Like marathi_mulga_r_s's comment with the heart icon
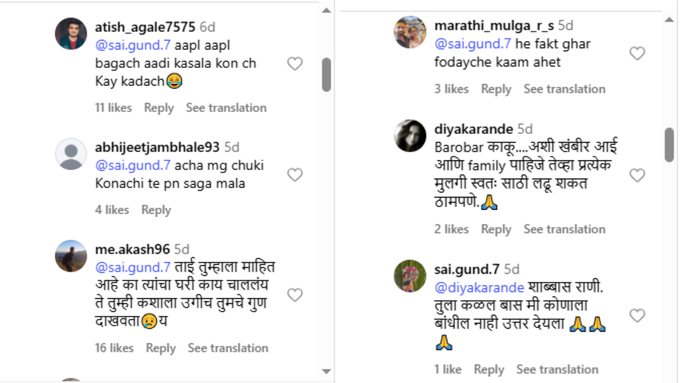680x383 pixels. (637, 53)
